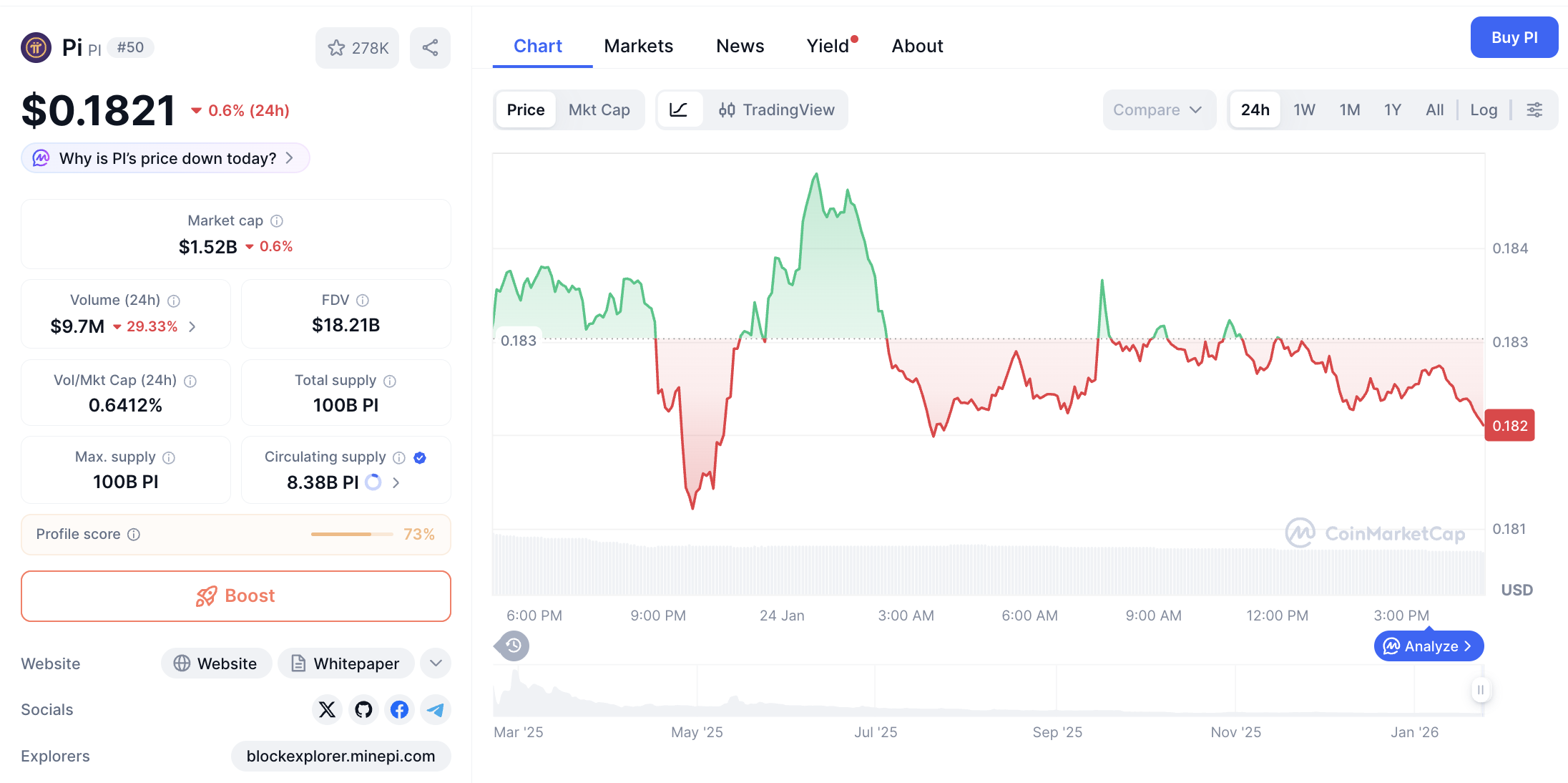Open the share icon next to watchlist

[x=430, y=47]
